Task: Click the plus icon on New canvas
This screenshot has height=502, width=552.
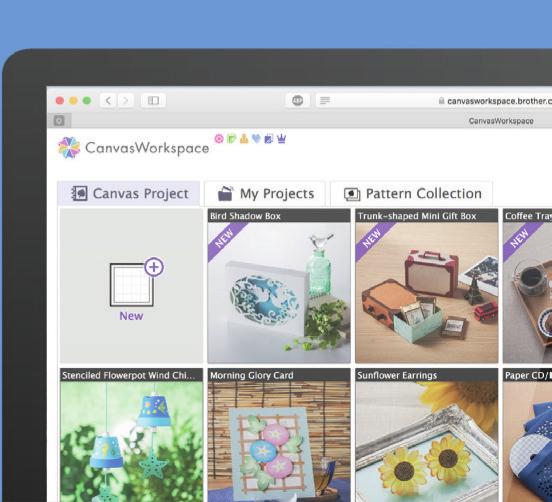Action: click(x=154, y=267)
